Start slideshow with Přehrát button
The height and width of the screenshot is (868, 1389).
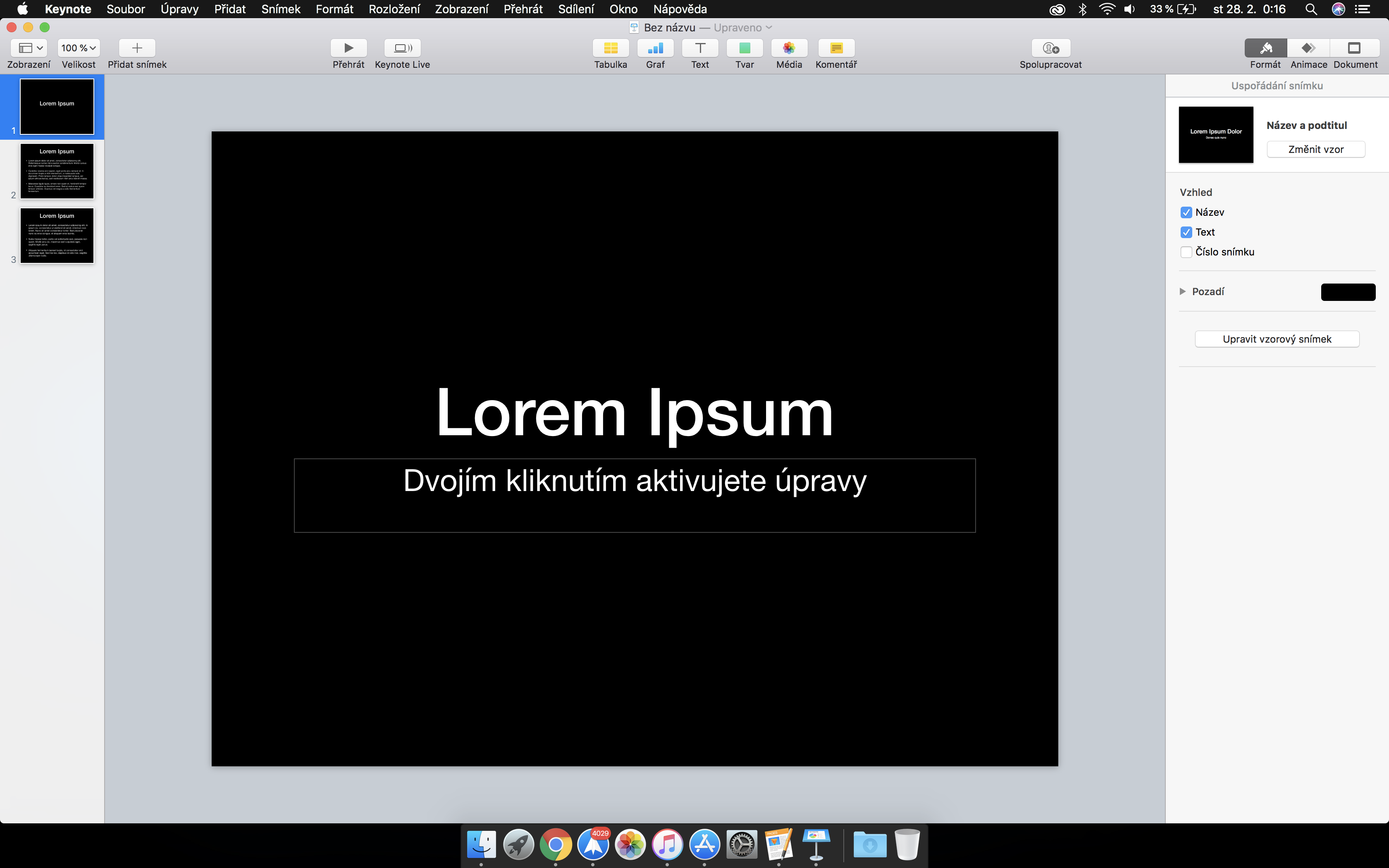pos(348,48)
